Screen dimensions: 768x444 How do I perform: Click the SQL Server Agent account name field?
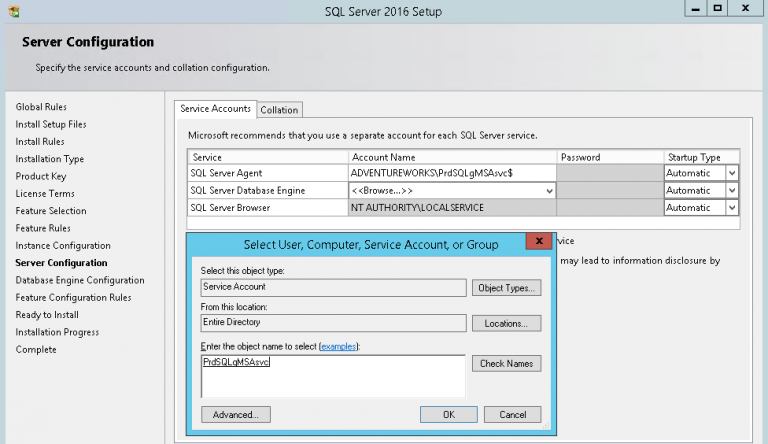(451, 173)
